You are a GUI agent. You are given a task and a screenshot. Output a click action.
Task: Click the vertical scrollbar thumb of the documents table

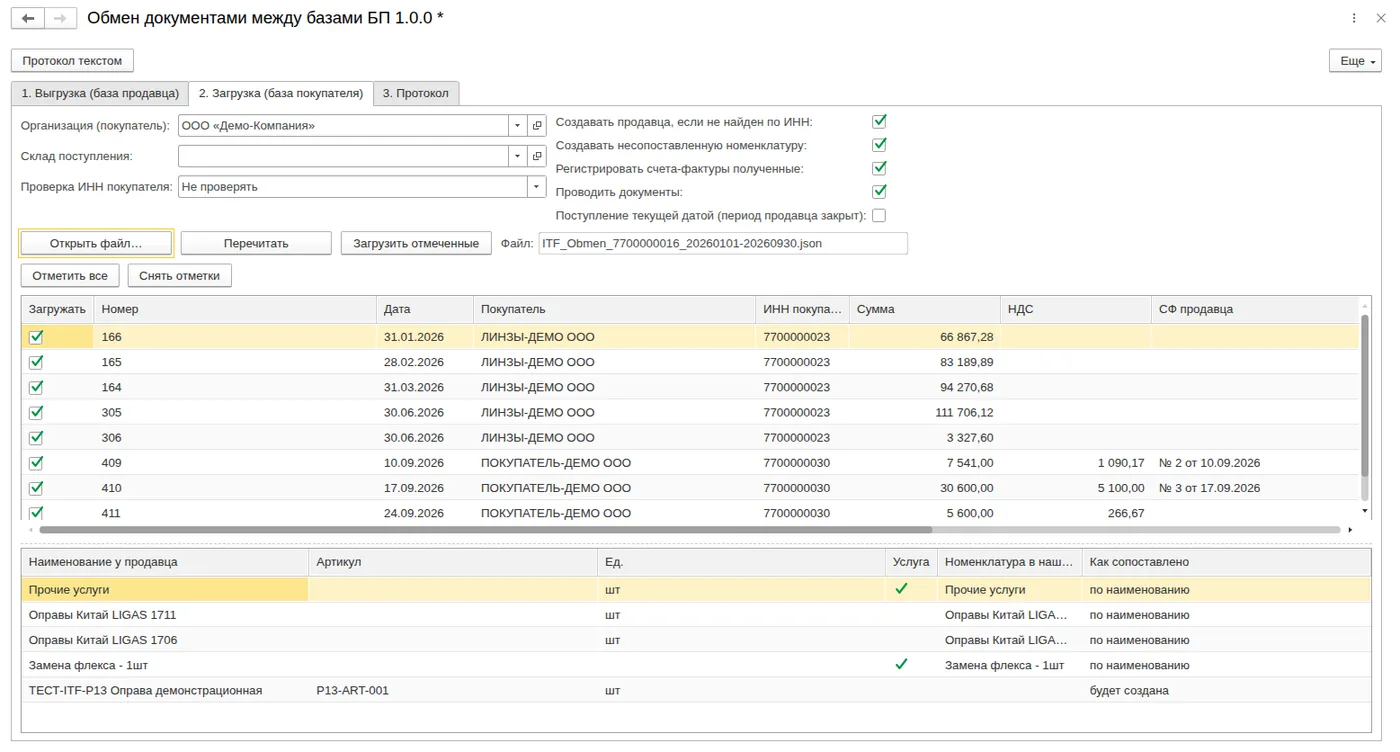(x=1365, y=395)
